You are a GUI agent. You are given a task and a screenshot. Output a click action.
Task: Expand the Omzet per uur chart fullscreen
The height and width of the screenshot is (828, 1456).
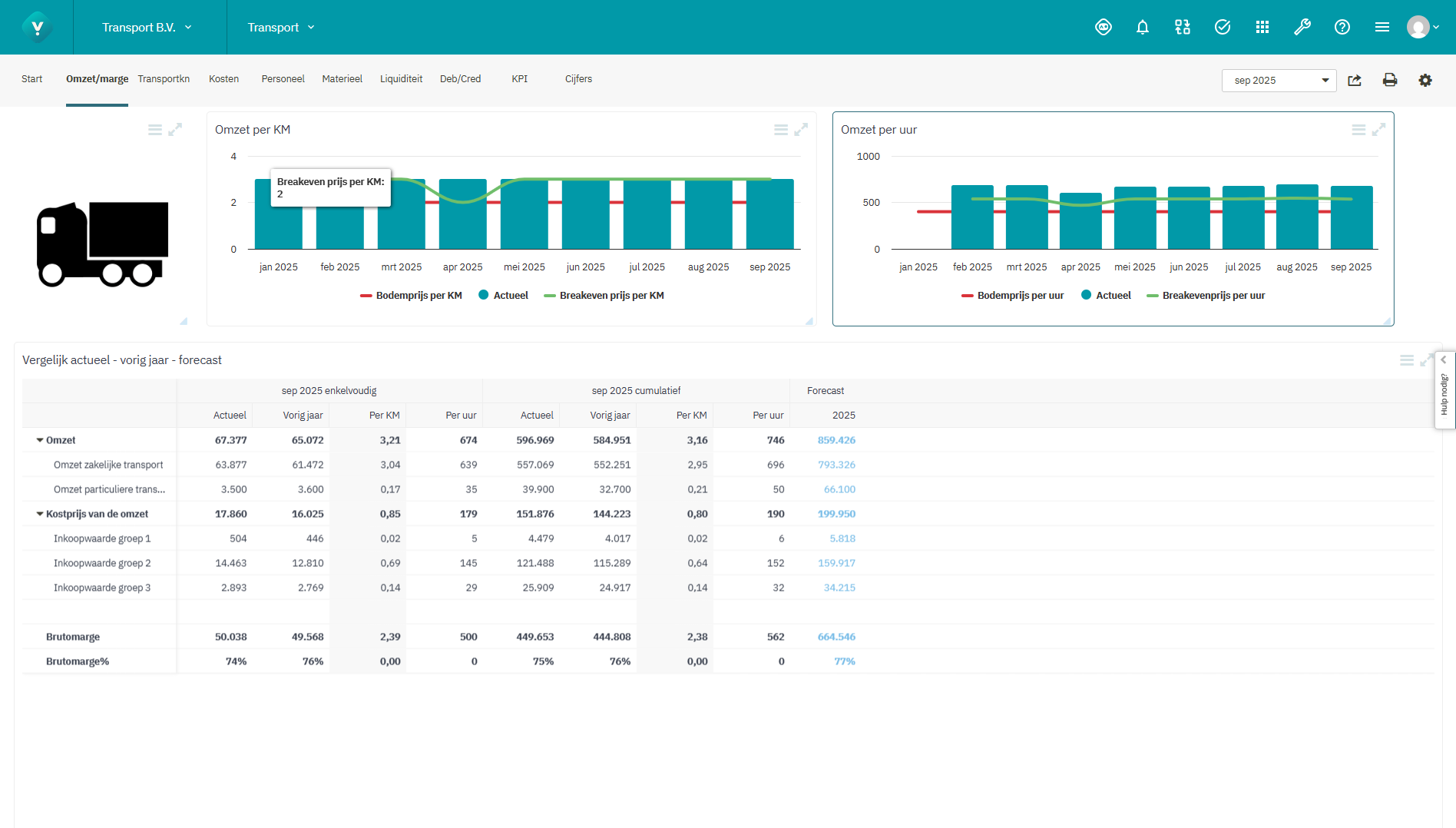pyautogui.click(x=1379, y=129)
